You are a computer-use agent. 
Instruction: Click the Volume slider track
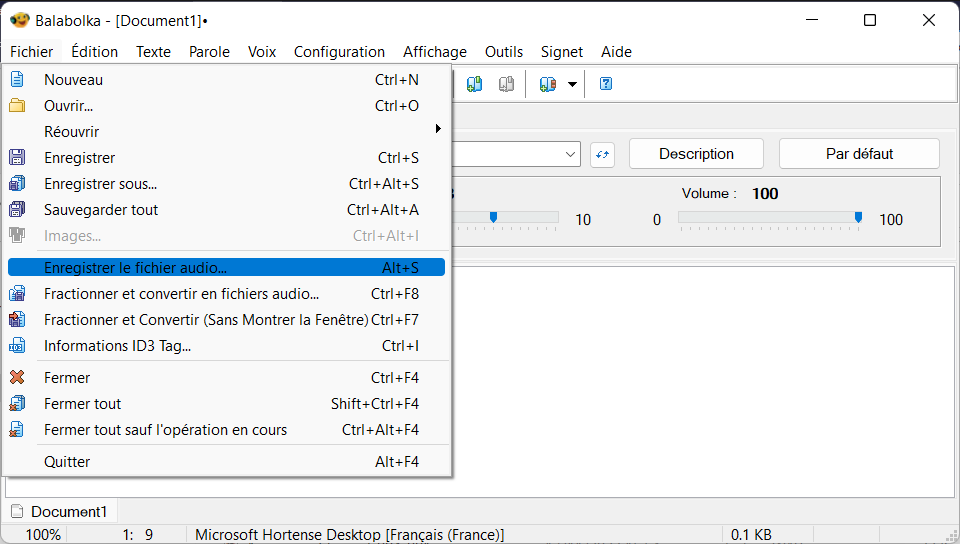767,218
